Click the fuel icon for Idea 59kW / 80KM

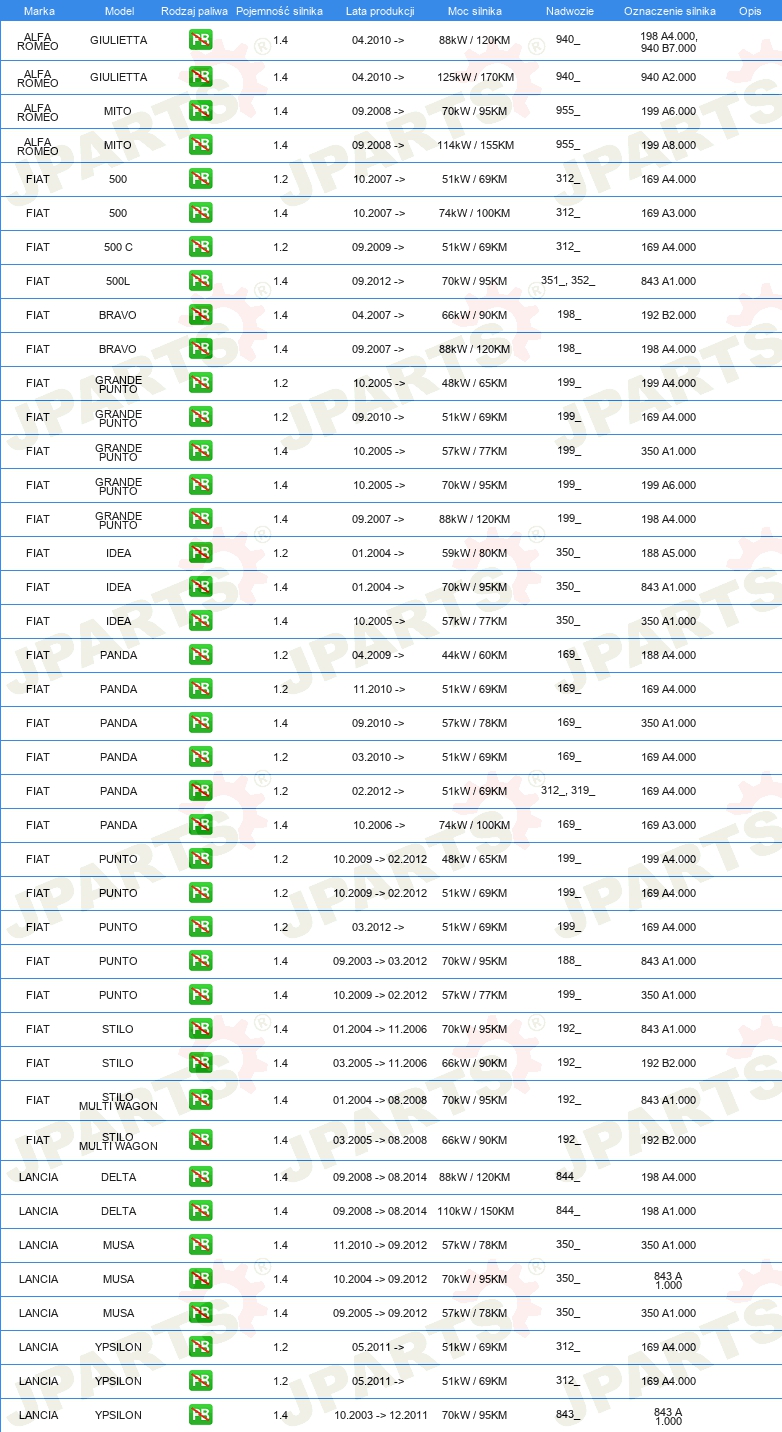pos(201,553)
